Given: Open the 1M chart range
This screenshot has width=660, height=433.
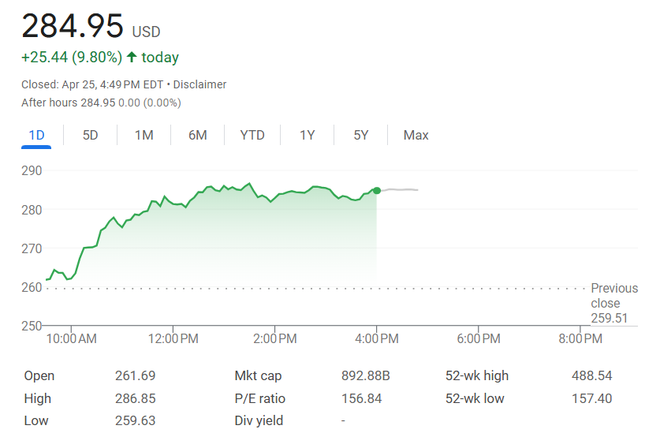Looking at the screenshot, I should point(144,135).
